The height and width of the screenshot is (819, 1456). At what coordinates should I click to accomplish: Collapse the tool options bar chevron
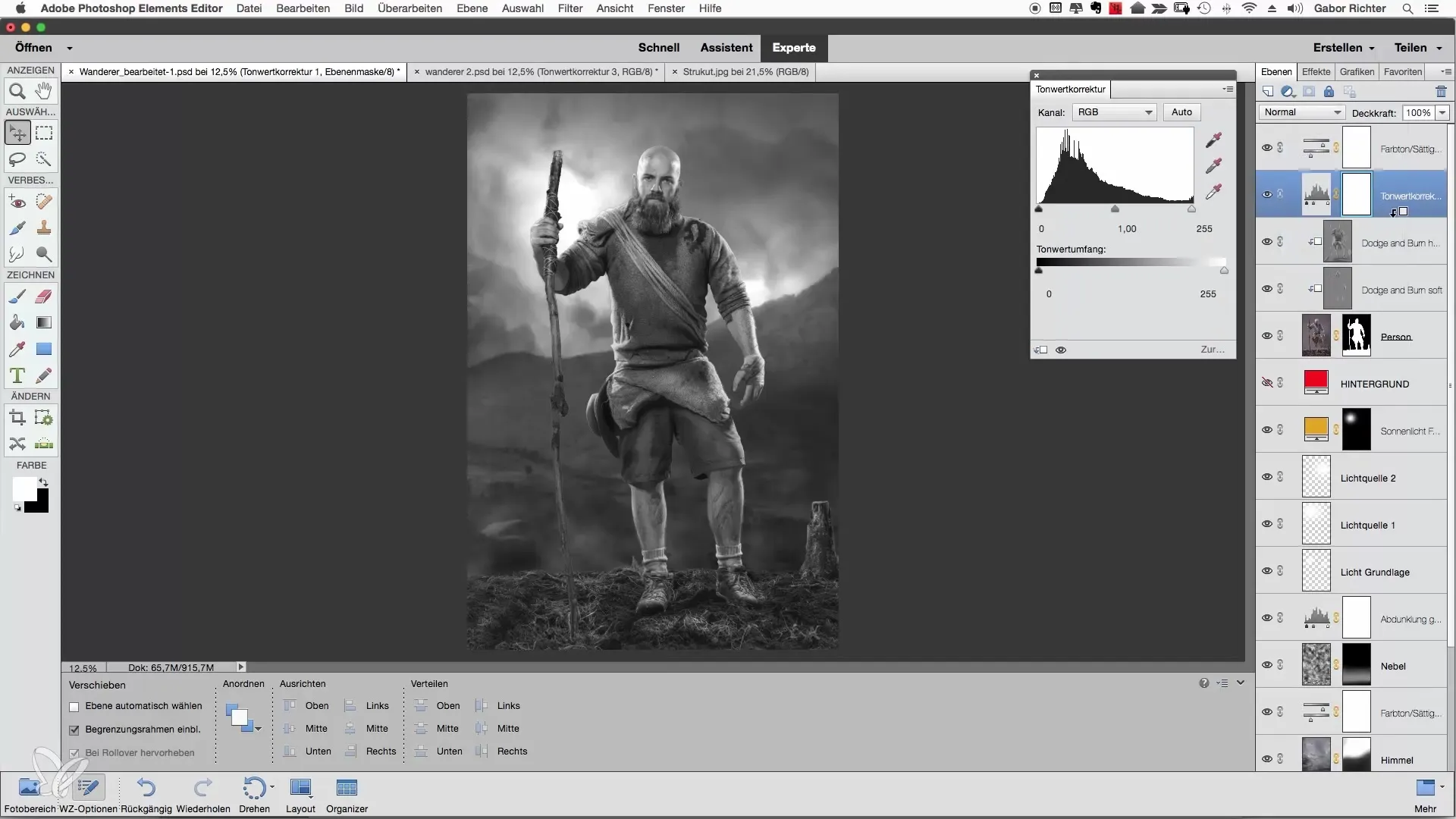tap(1241, 682)
